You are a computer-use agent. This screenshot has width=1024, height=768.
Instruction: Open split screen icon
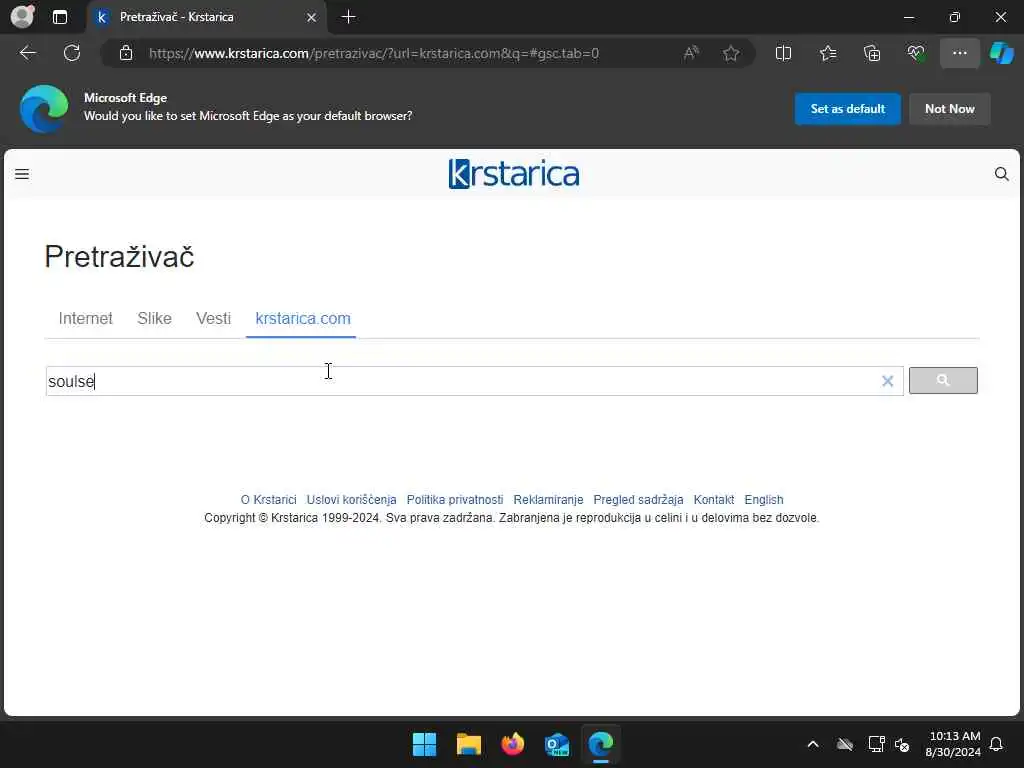783,53
